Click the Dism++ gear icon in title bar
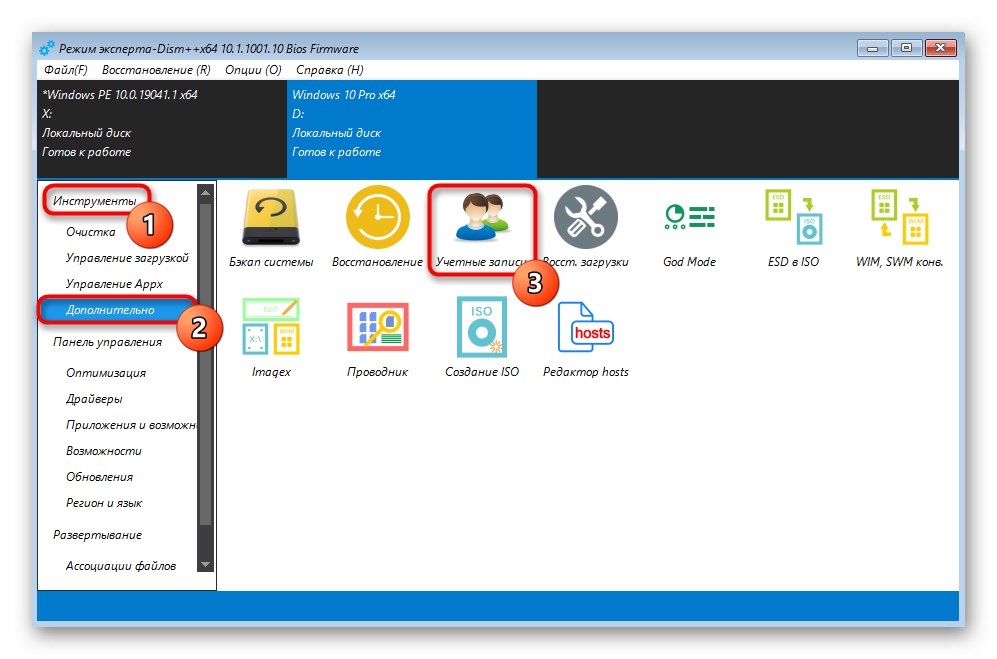 tap(46, 48)
